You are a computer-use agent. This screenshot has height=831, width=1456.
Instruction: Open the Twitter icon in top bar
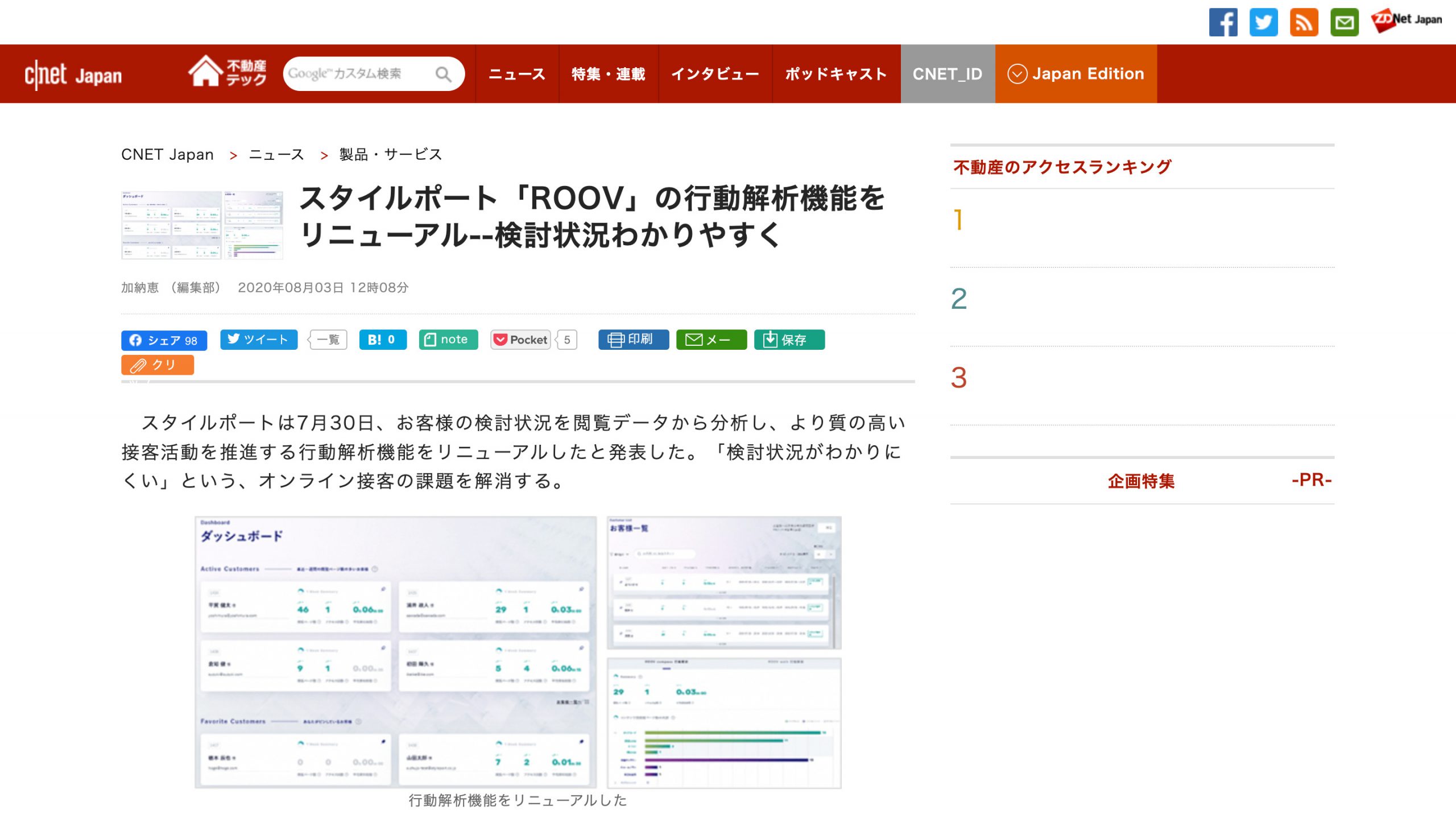point(1263,22)
